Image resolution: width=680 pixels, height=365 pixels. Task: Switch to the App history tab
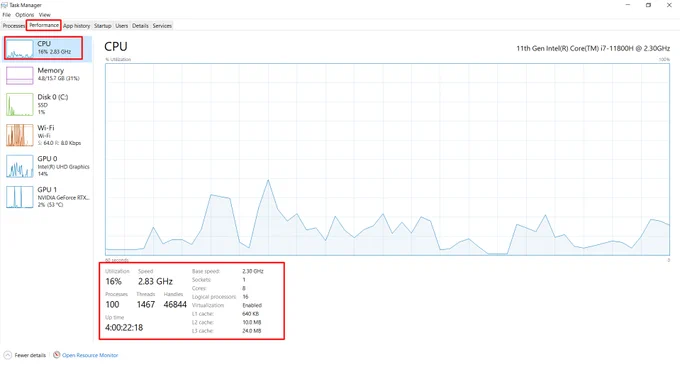click(76, 26)
